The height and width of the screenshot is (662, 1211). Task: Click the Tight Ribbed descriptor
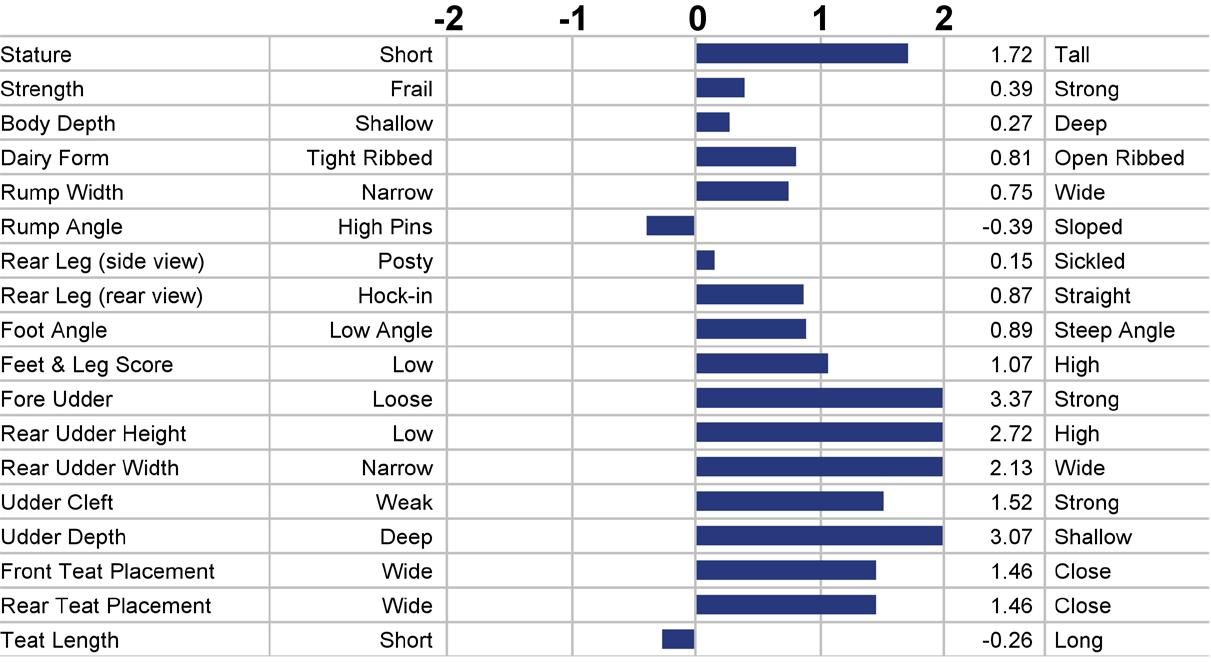coord(370,158)
